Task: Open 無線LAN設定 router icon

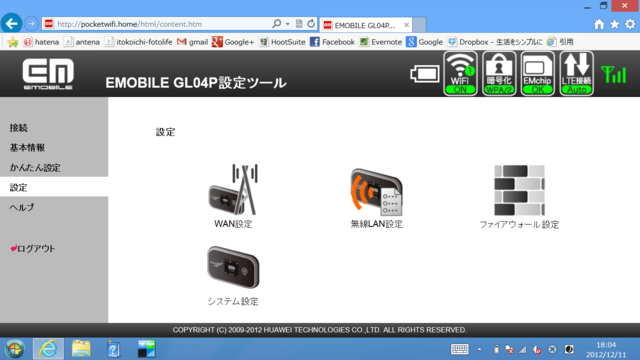Action: pos(376,192)
